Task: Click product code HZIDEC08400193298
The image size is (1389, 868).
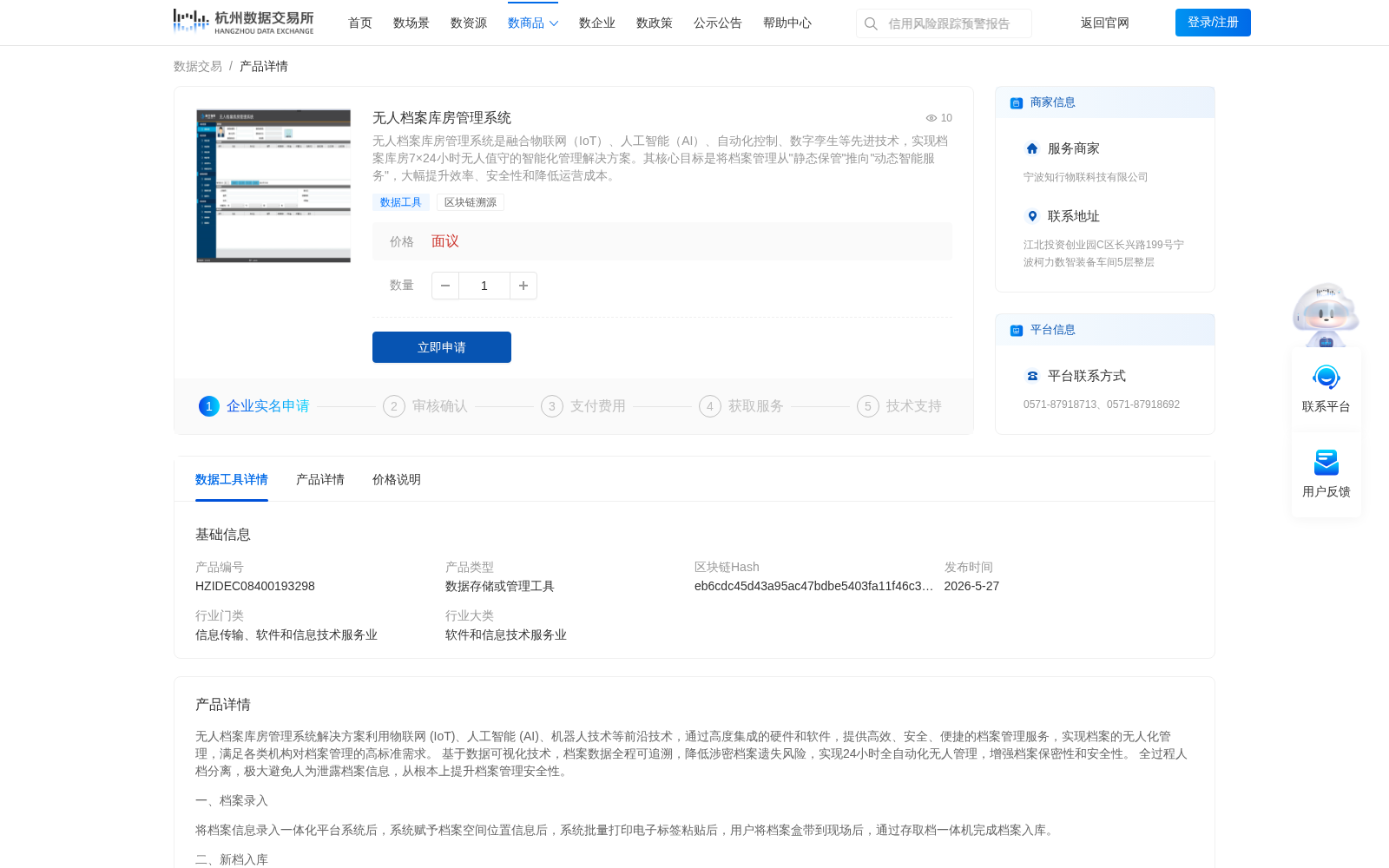Action: tap(255, 586)
